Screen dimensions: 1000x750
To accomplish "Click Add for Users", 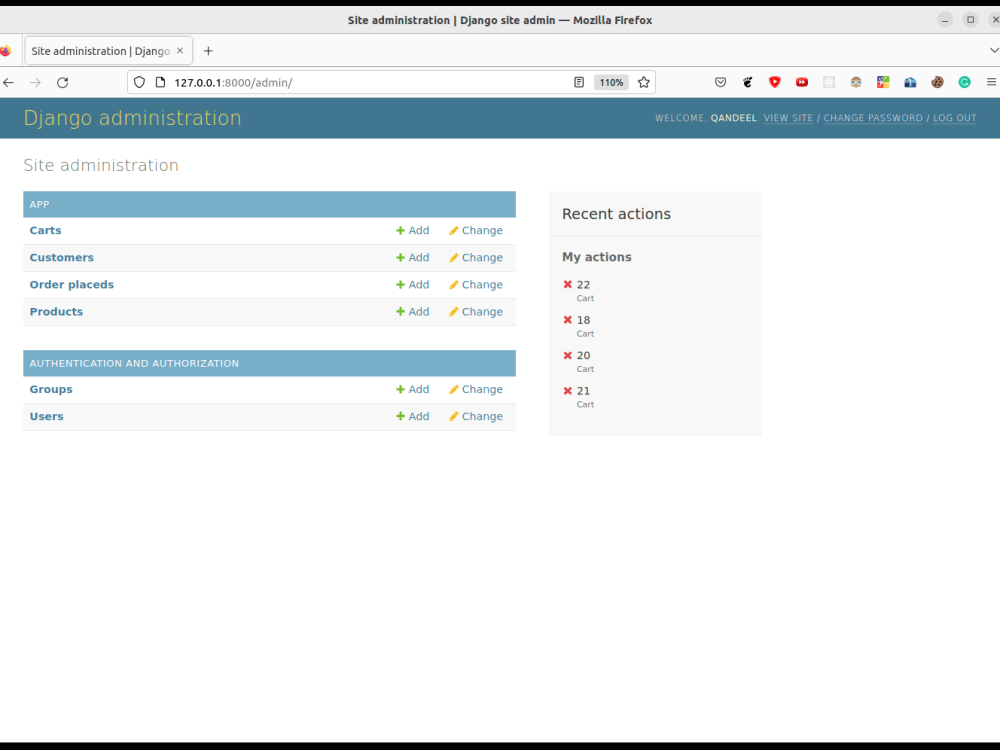I will [x=413, y=416].
